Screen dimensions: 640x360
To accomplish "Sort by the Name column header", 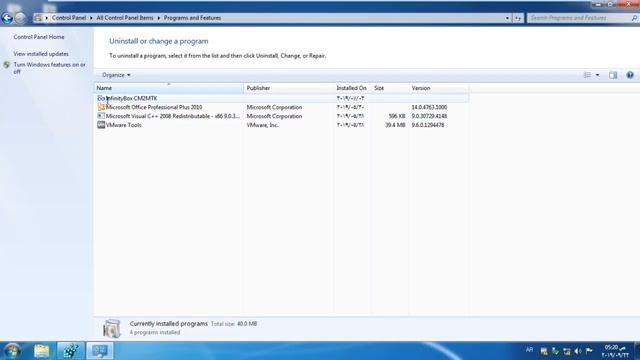I will [169, 88].
